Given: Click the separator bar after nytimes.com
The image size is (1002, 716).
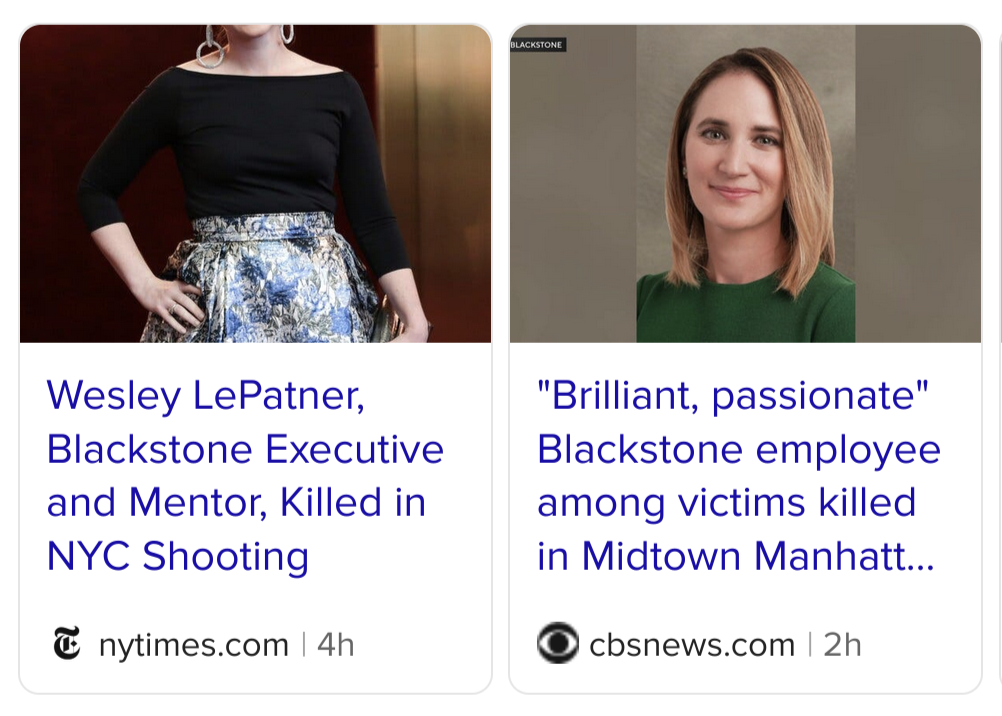Looking at the screenshot, I should [x=303, y=645].
